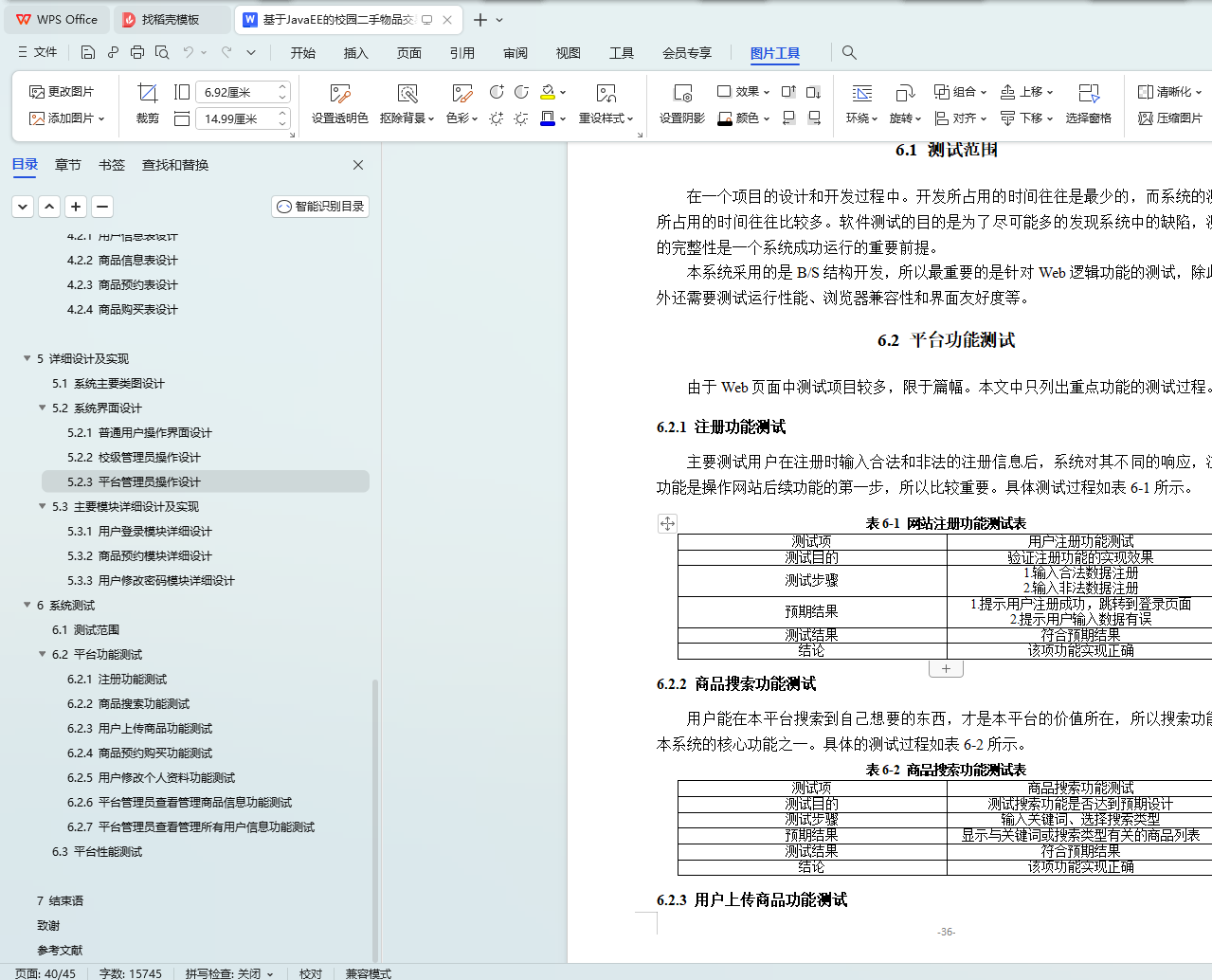Open the 清晰化 sharpen dropdown
Image resolution: width=1212 pixels, height=980 pixels.
pyautogui.click(x=1169, y=92)
